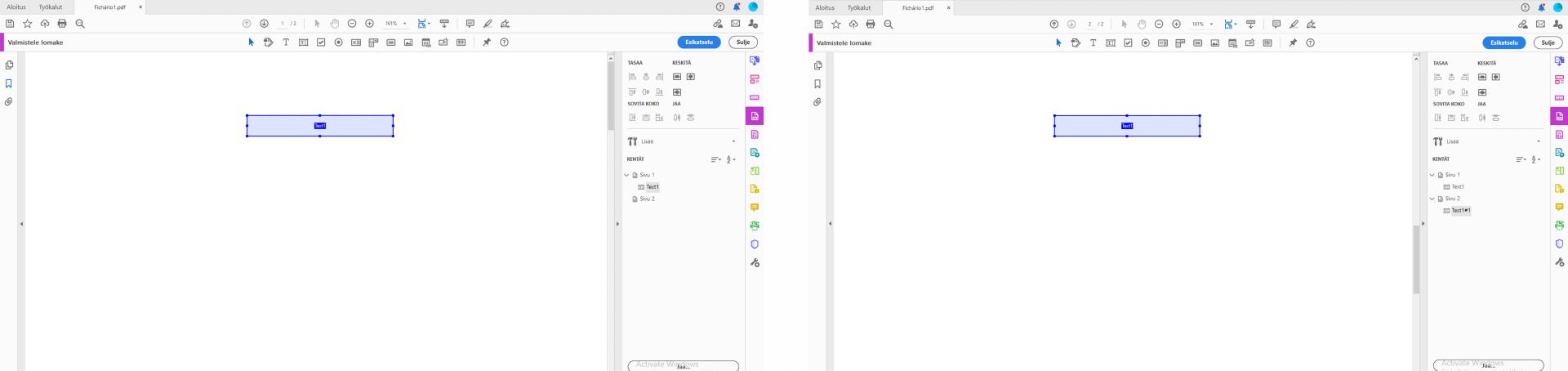Open the fields sort-order dropdown in left window
Viewport: 1568px width, 371px height.
pos(715,159)
